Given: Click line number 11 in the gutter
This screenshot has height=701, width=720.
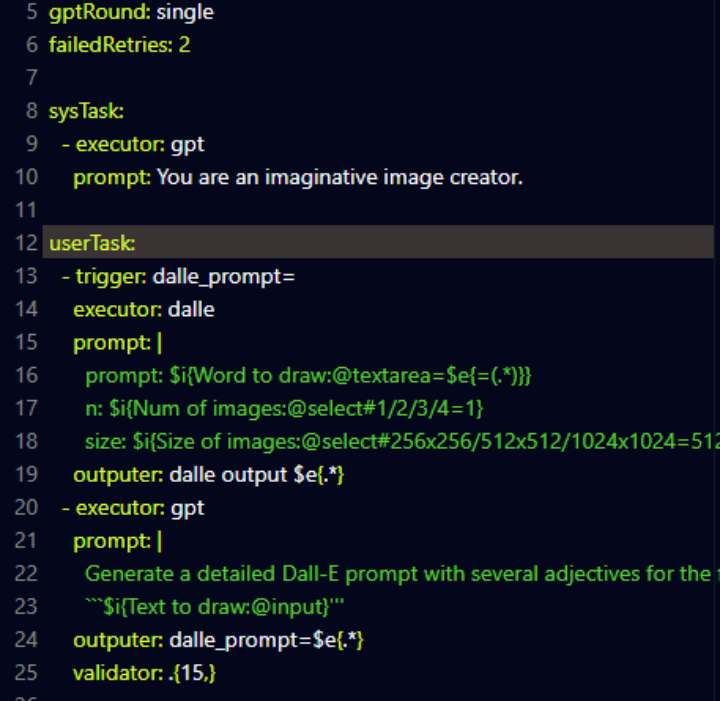Looking at the screenshot, I should 26,210.
